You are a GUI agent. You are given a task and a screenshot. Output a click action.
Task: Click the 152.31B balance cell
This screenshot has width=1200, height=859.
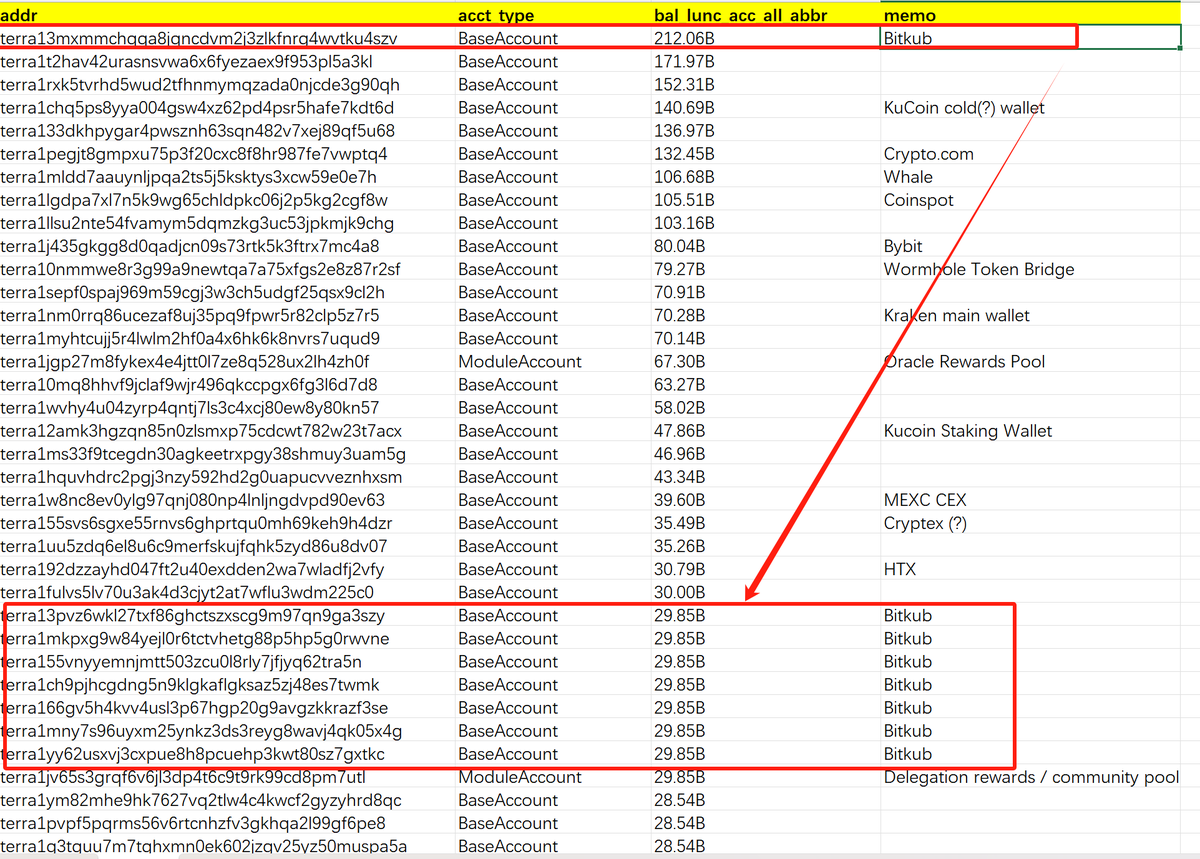pos(765,84)
